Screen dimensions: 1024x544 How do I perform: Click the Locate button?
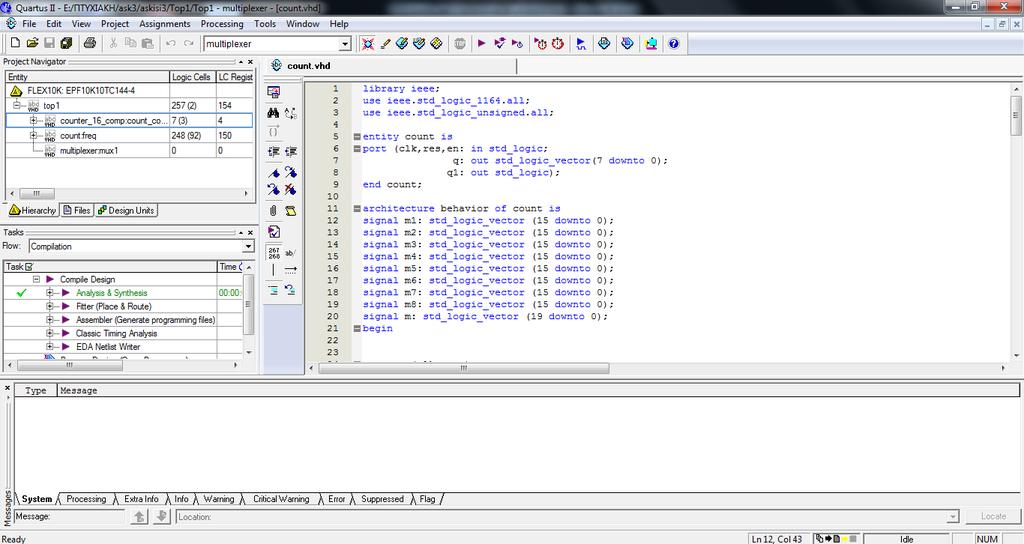tap(993, 516)
